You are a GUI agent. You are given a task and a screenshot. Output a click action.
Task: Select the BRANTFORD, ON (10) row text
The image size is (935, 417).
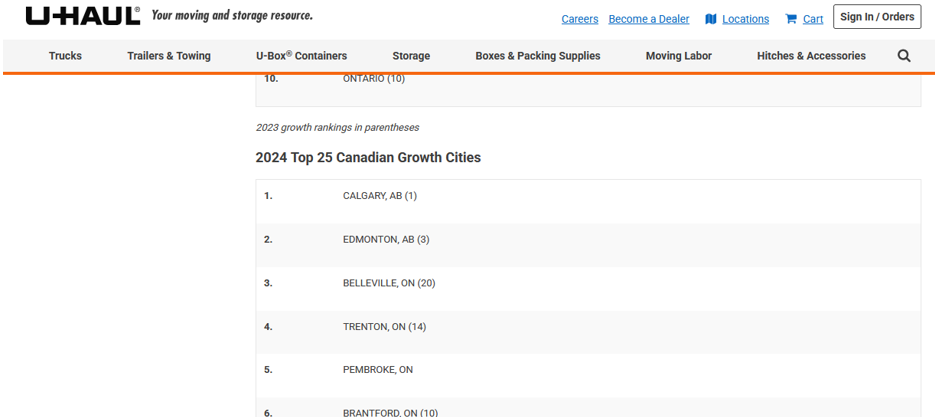point(390,413)
